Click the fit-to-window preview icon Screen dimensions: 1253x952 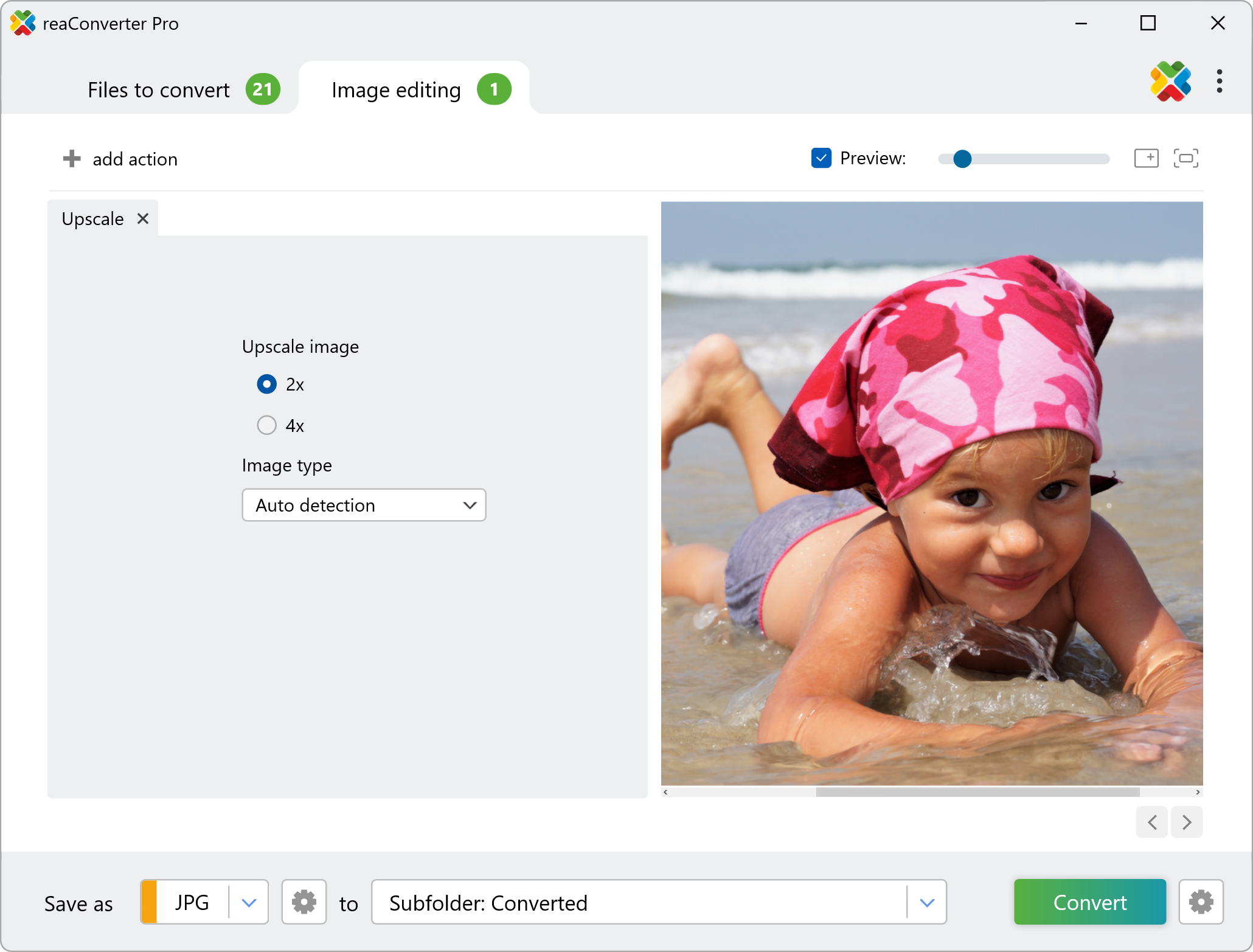(1185, 158)
